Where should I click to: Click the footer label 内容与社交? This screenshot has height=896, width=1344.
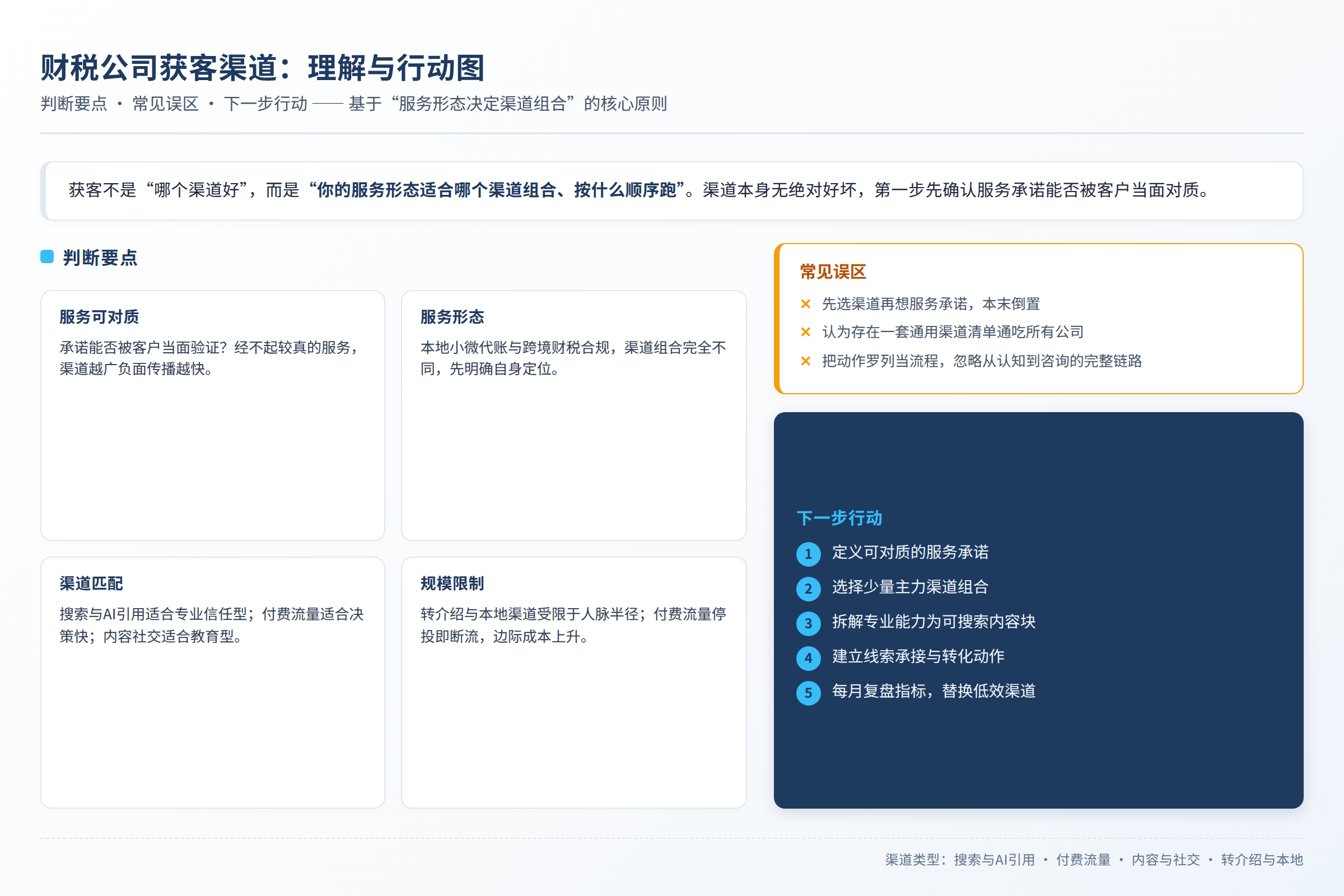click(1166, 860)
